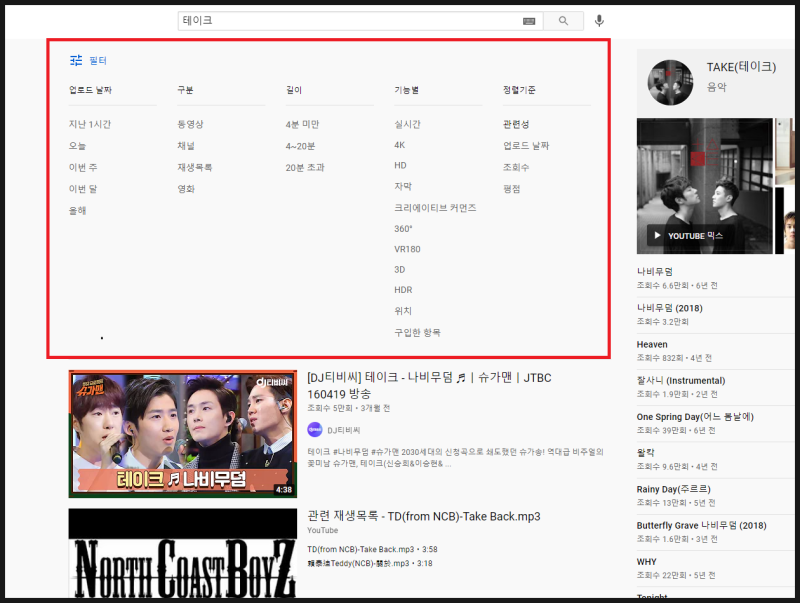This screenshot has width=800, height=603.
Task: Play TD(from NCB)-Take Back.mp3 3:58 track
Action: [x=372, y=549]
